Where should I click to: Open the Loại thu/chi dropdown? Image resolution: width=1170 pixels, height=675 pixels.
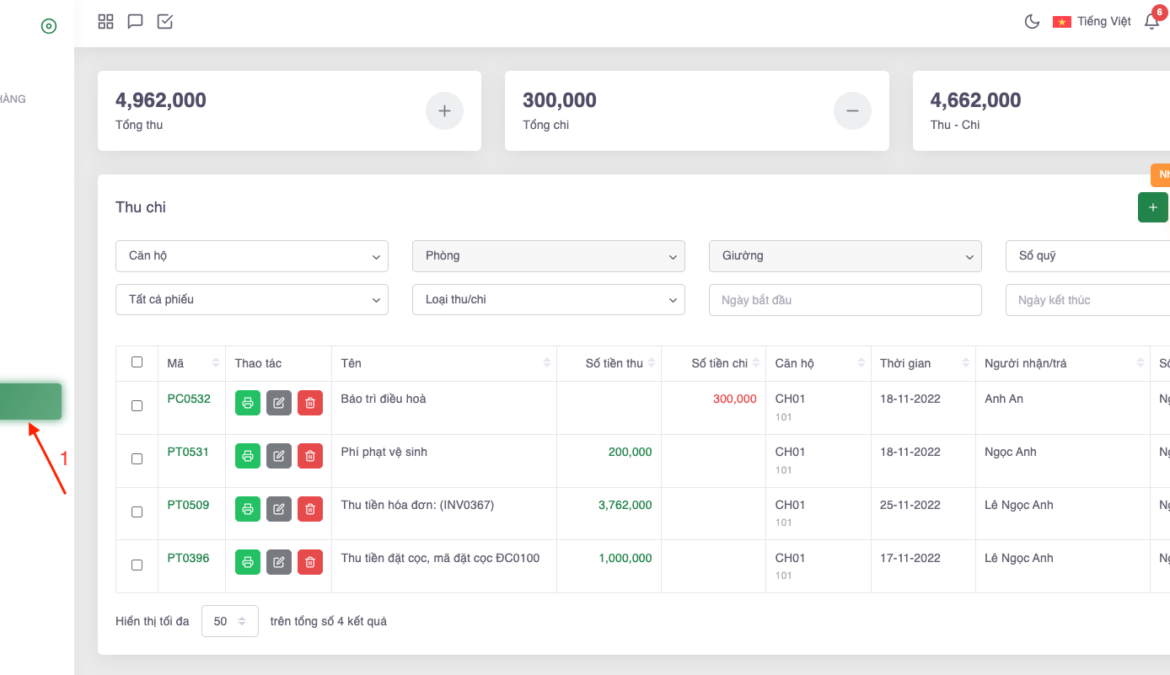(x=548, y=300)
